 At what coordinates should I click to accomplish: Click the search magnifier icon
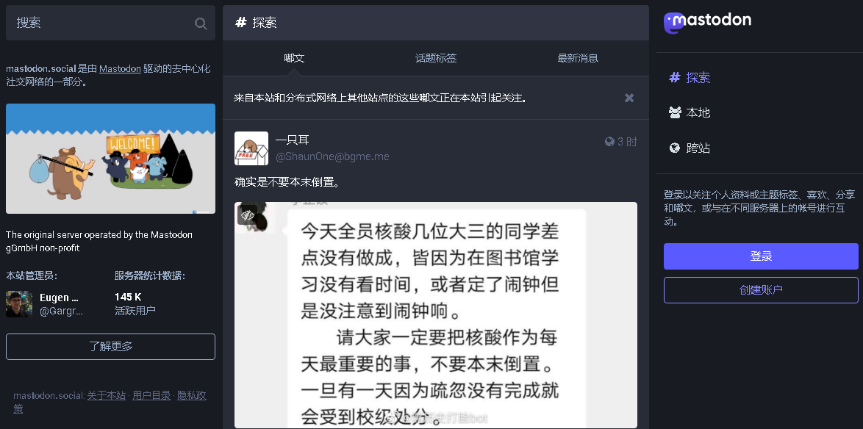click(x=201, y=23)
